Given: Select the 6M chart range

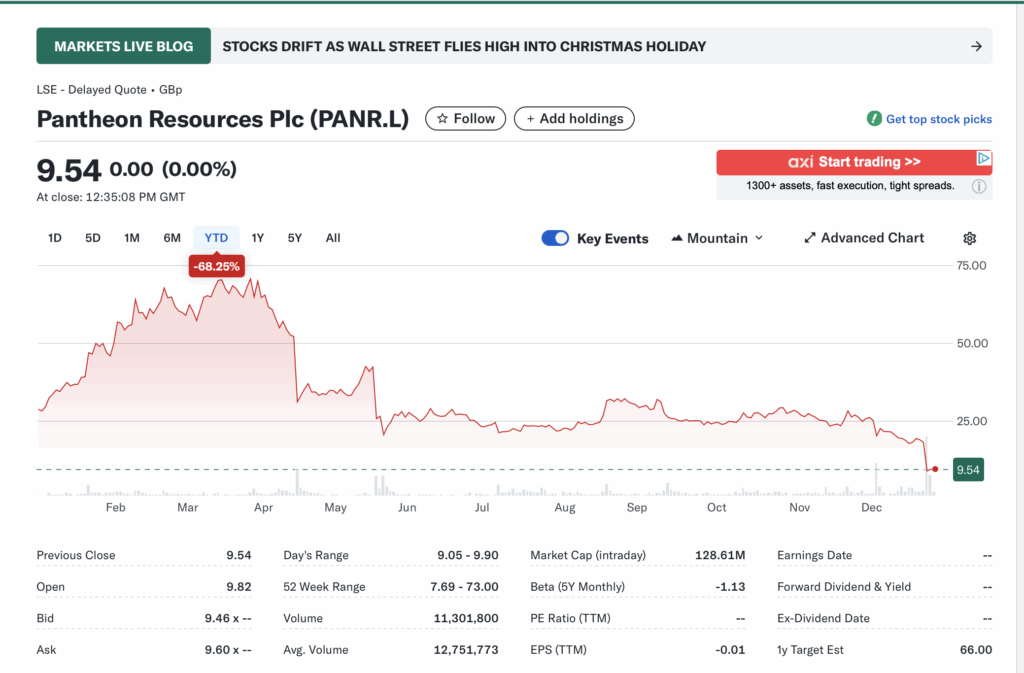Looking at the screenshot, I should 171,238.
